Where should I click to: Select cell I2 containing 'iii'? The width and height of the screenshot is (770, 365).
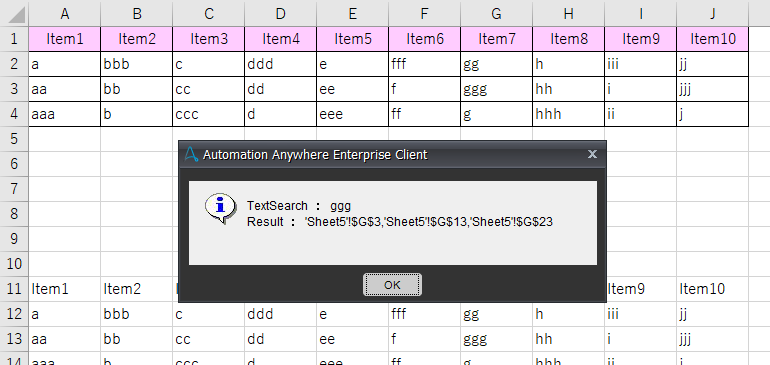[640, 64]
